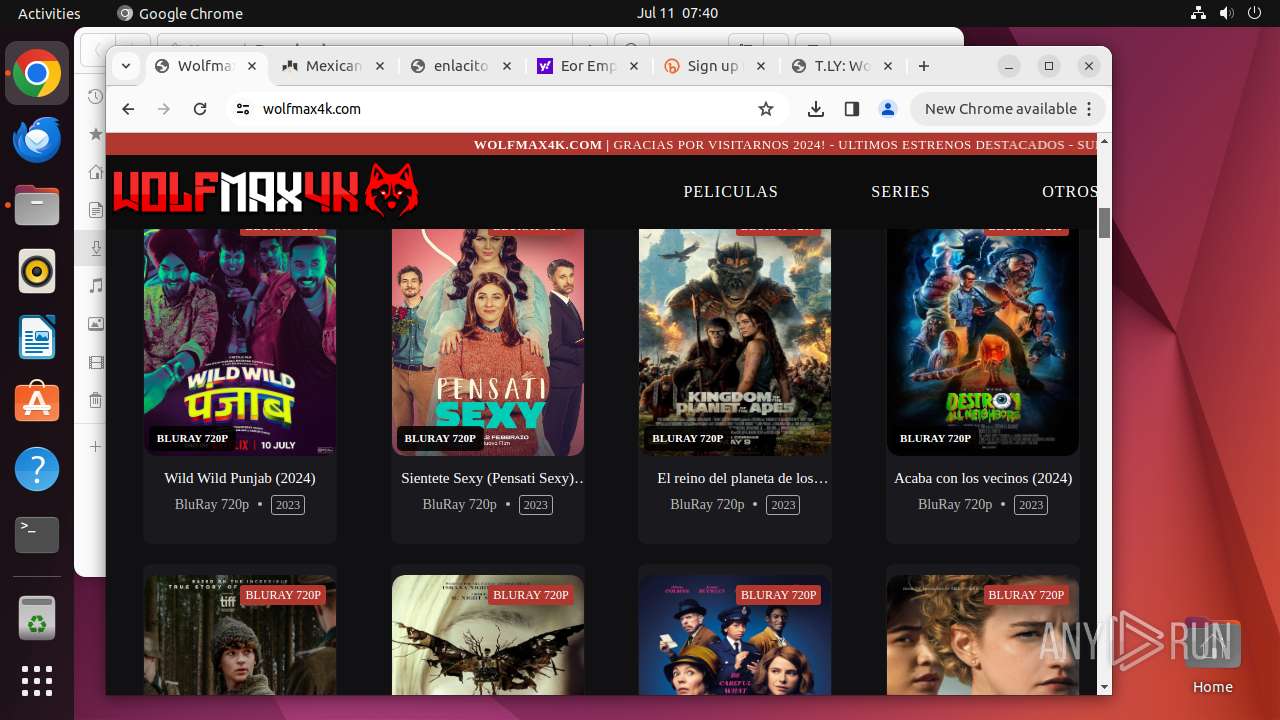Click the Chrome back arrow
The height and width of the screenshot is (720, 1280).
click(x=128, y=109)
